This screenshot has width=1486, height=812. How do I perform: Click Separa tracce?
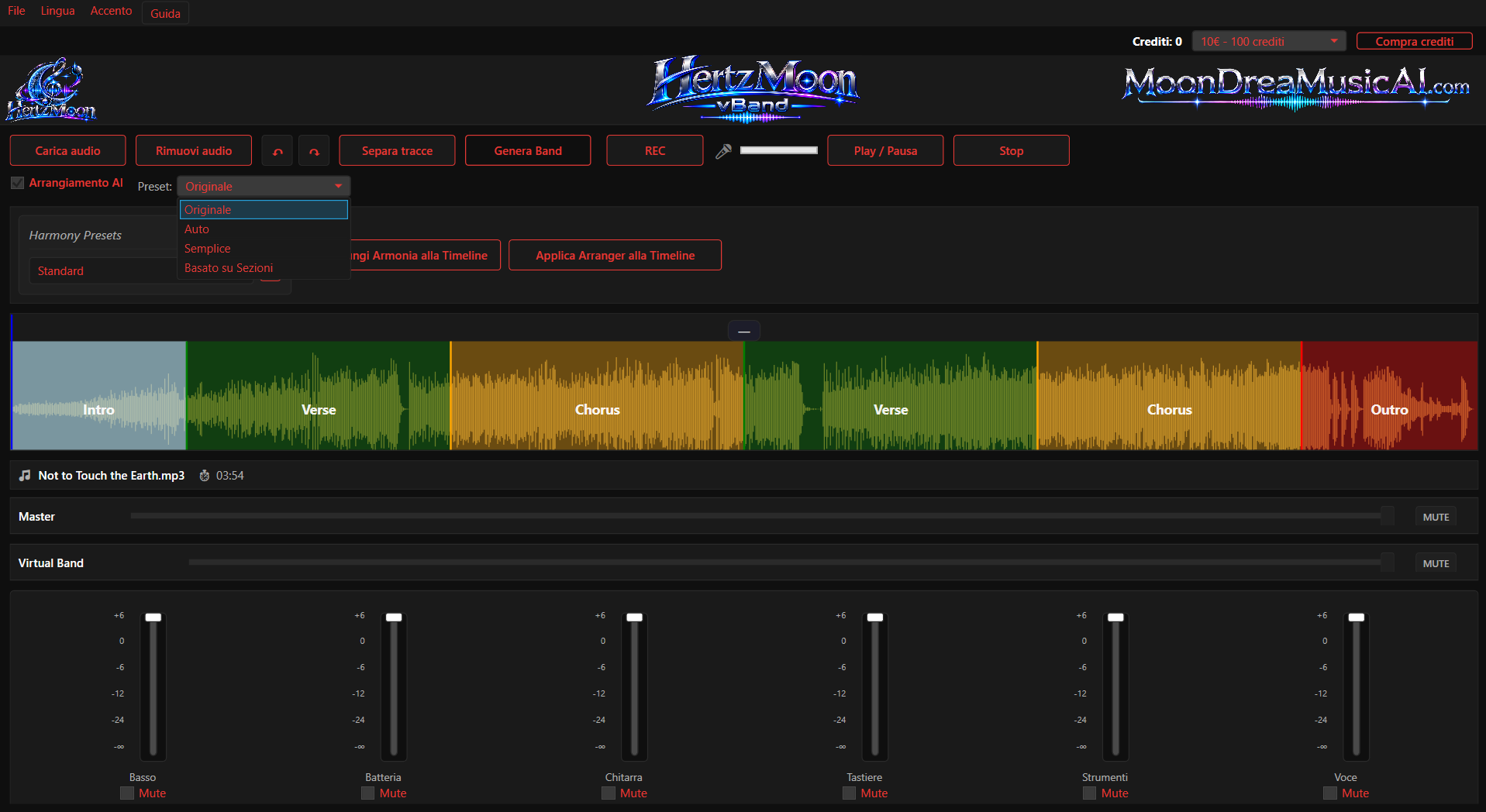point(397,150)
